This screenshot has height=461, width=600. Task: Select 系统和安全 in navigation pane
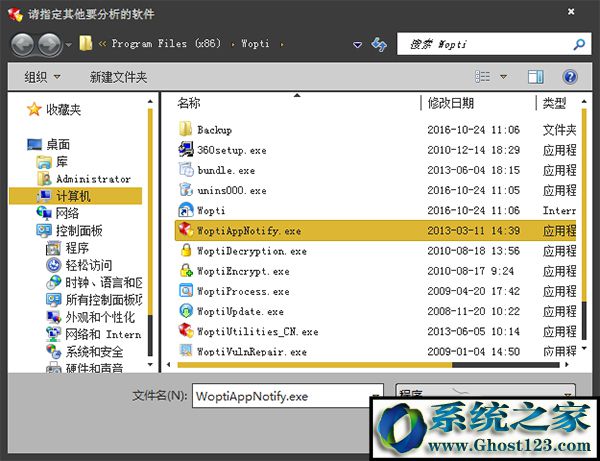coord(94,351)
